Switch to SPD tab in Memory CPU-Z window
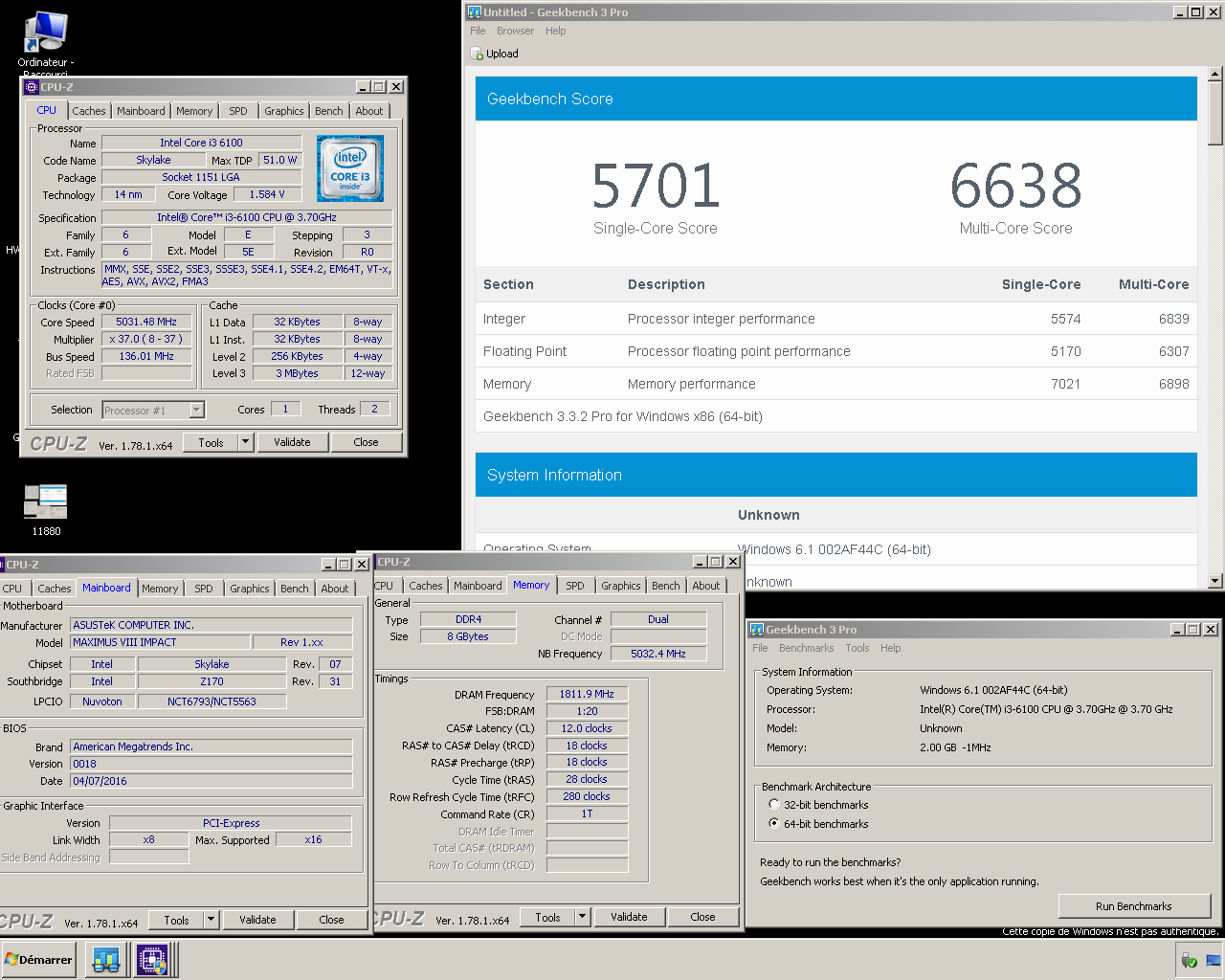This screenshot has width=1225, height=980. 575,586
